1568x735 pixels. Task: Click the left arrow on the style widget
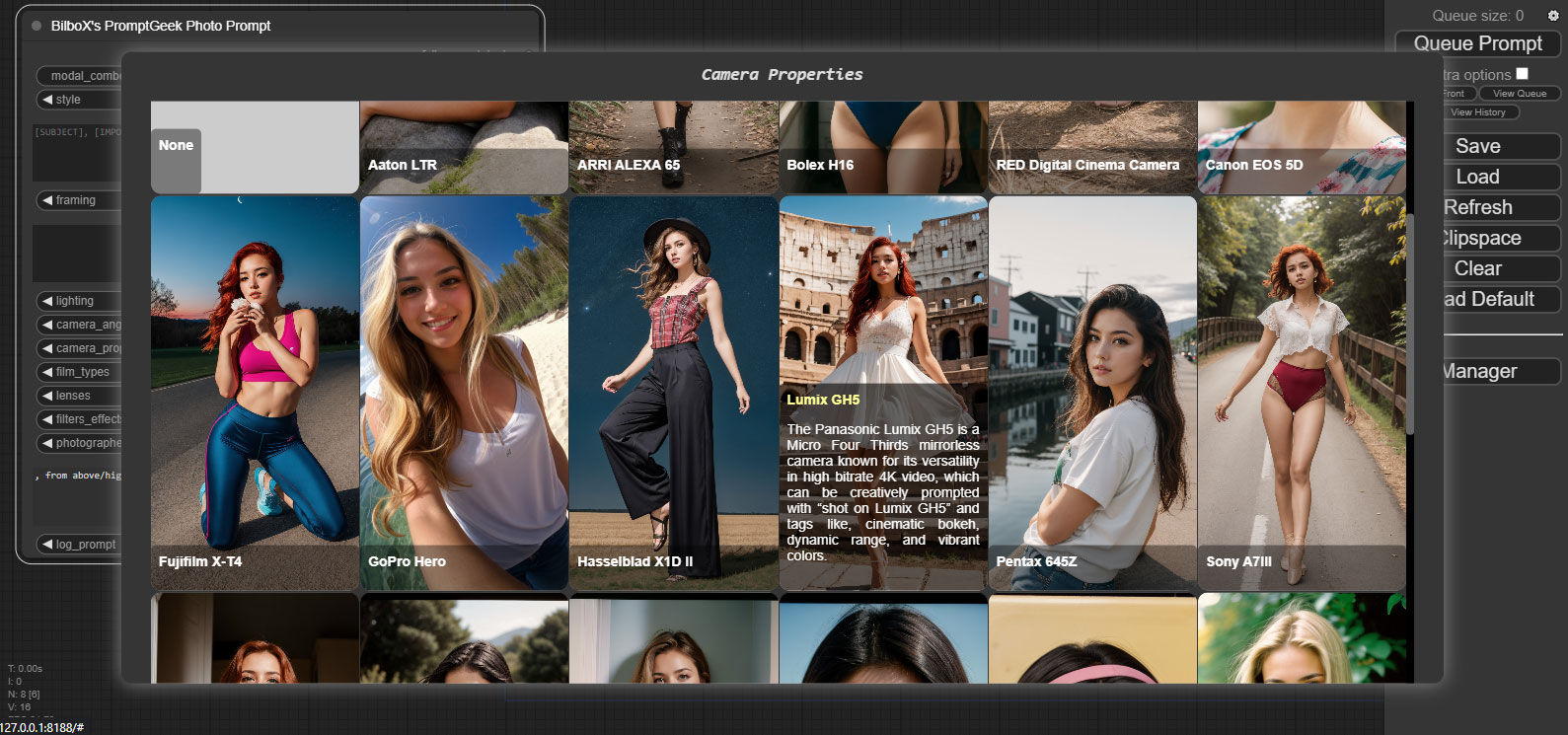click(x=46, y=100)
